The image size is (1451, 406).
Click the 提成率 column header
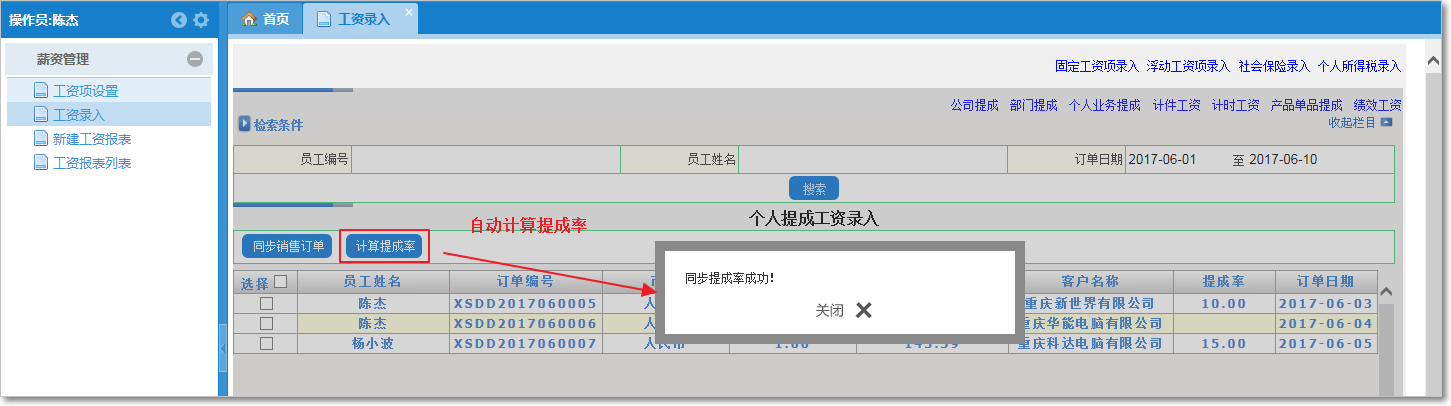pos(1223,282)
